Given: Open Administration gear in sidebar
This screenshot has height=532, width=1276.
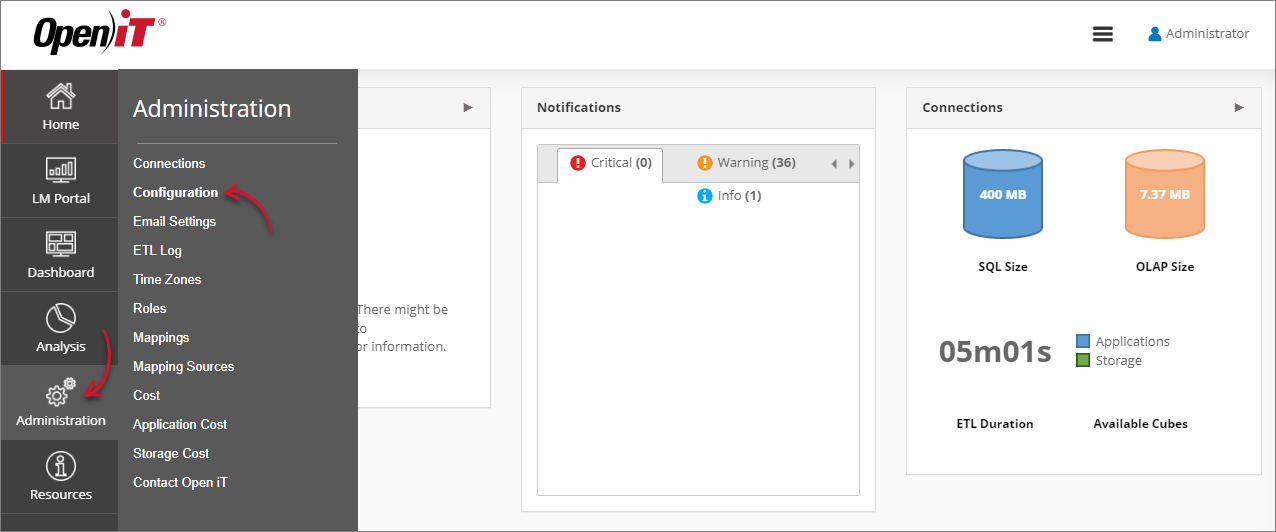Looking at the screenshot, I should (x=60, y=403).
